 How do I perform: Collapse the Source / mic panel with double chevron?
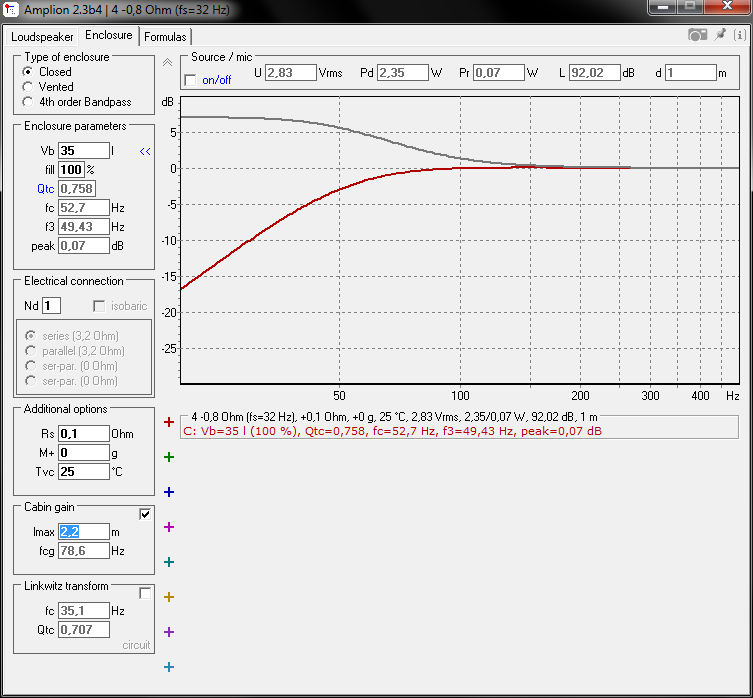(167, 62)
